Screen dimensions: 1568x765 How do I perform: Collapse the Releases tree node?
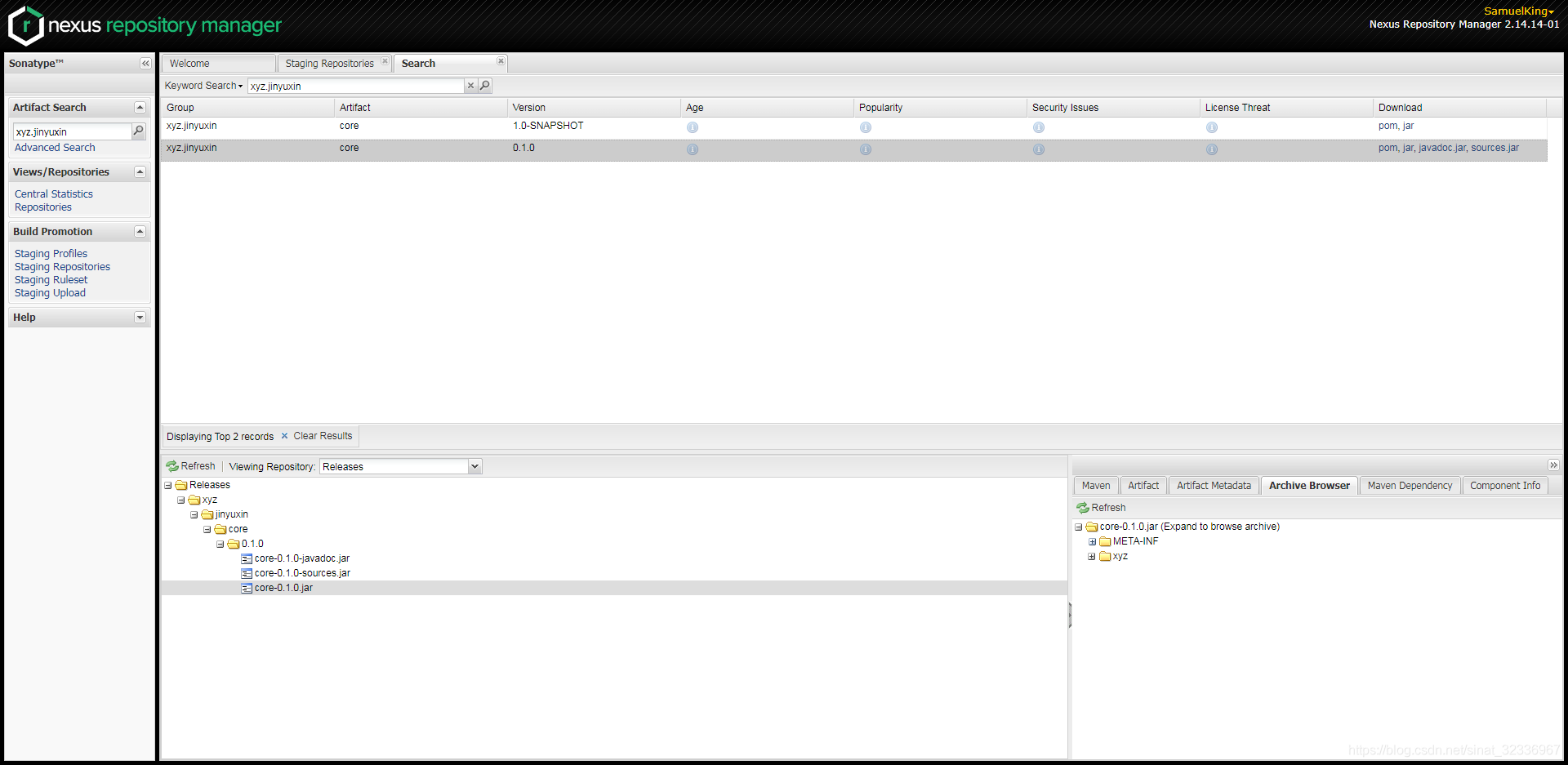point(168,485)
